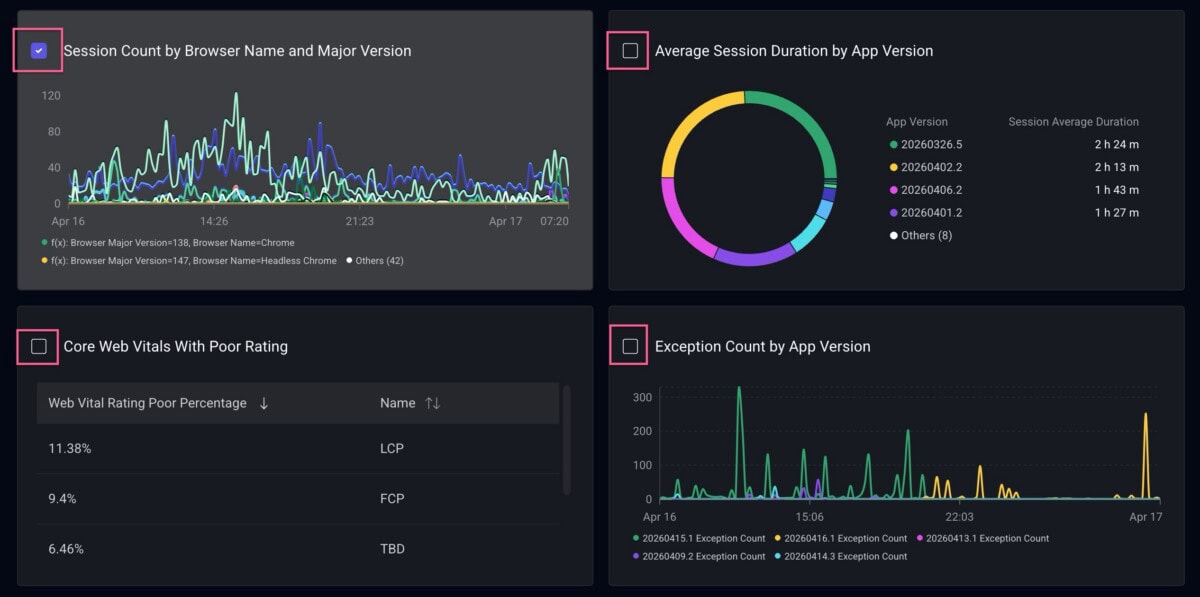Viewport: 1200px width, 597px height.
Task: Sort by Web Vital Rating Poor Percentage arrow
Action: pos(264,403)
